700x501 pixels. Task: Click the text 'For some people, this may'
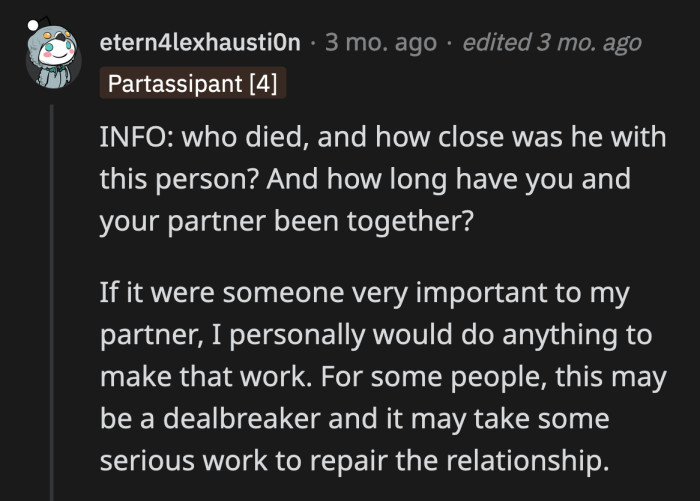(493, 377)
